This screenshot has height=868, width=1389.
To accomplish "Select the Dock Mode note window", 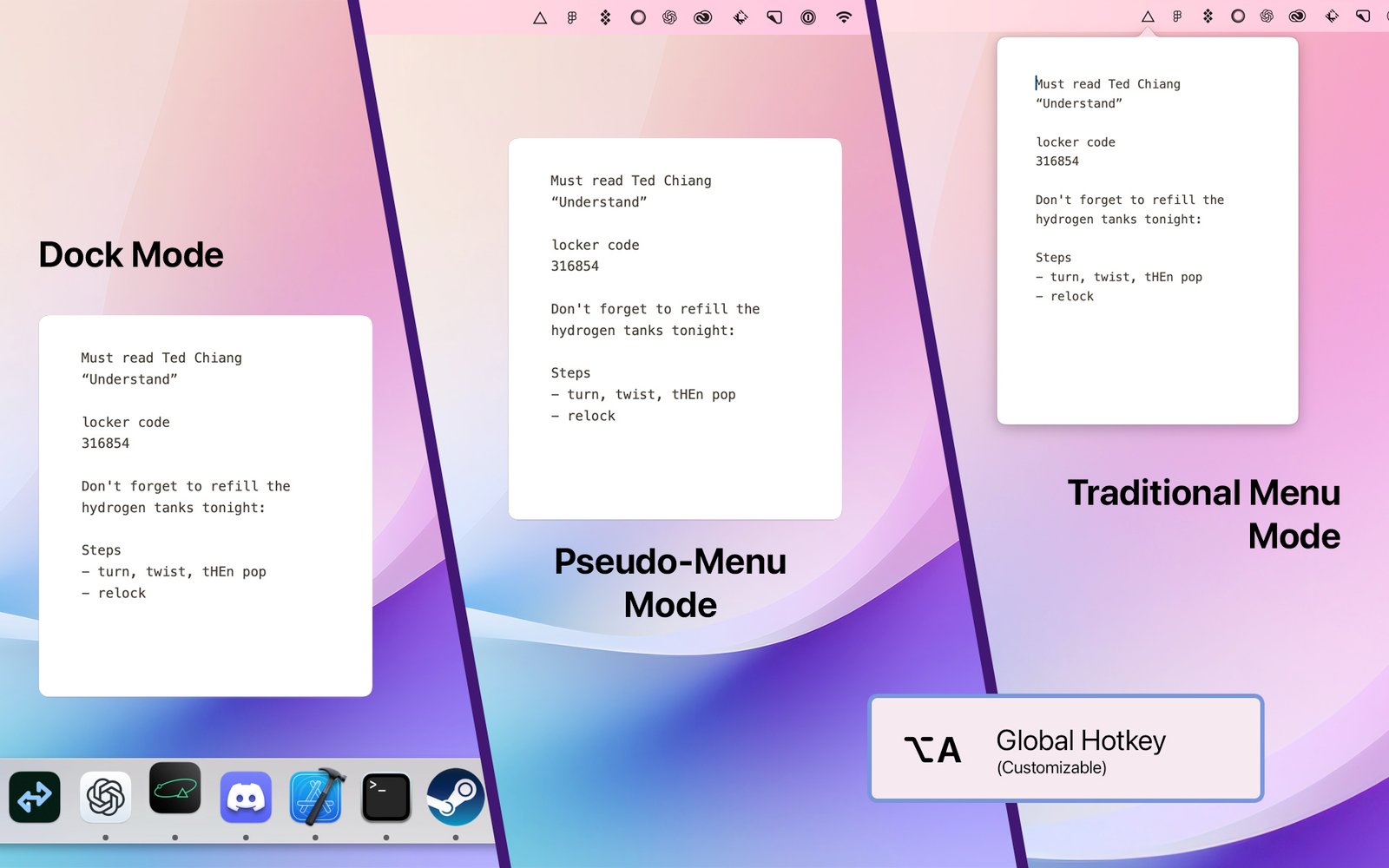I will (205, 503).
